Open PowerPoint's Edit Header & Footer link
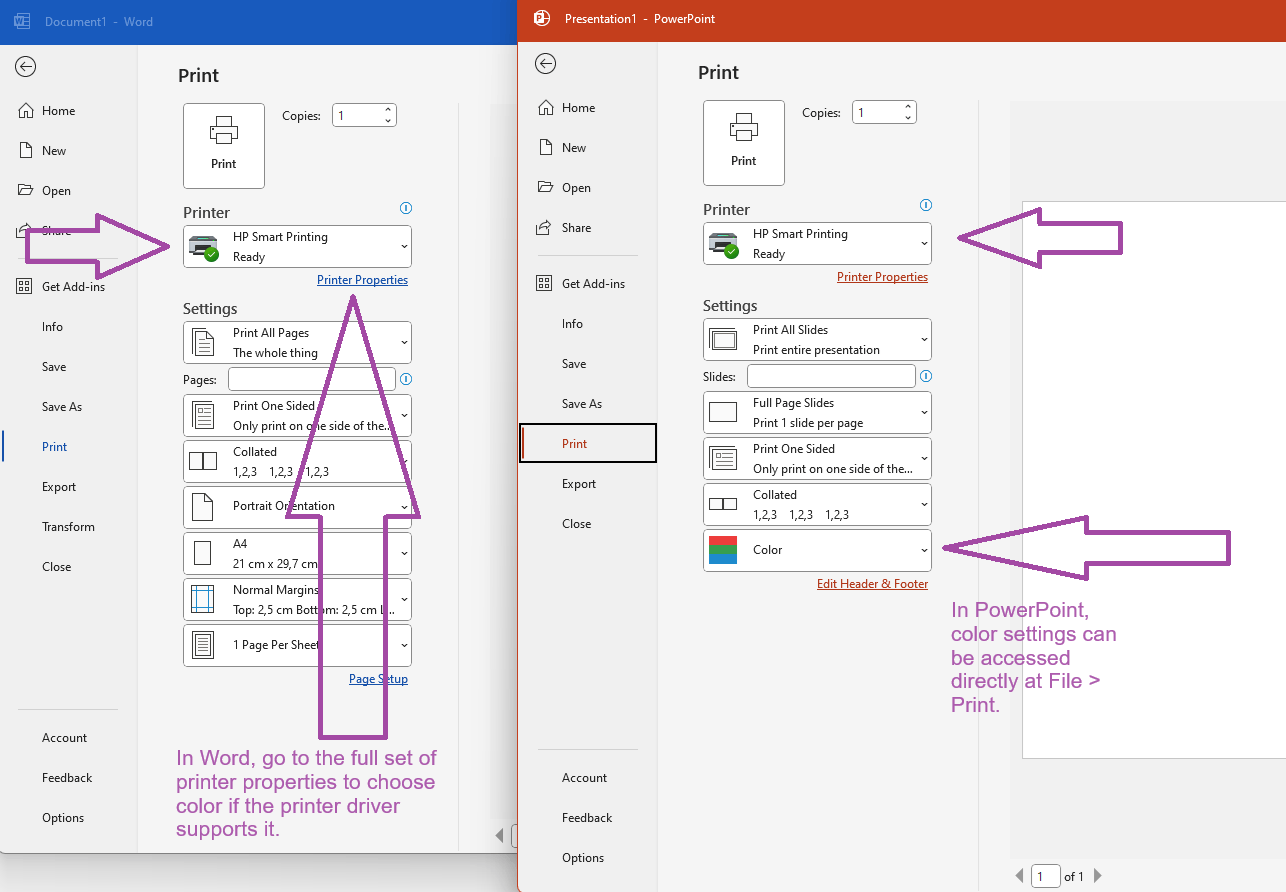This screenshot has height=892, width=1286. (872, 584)
